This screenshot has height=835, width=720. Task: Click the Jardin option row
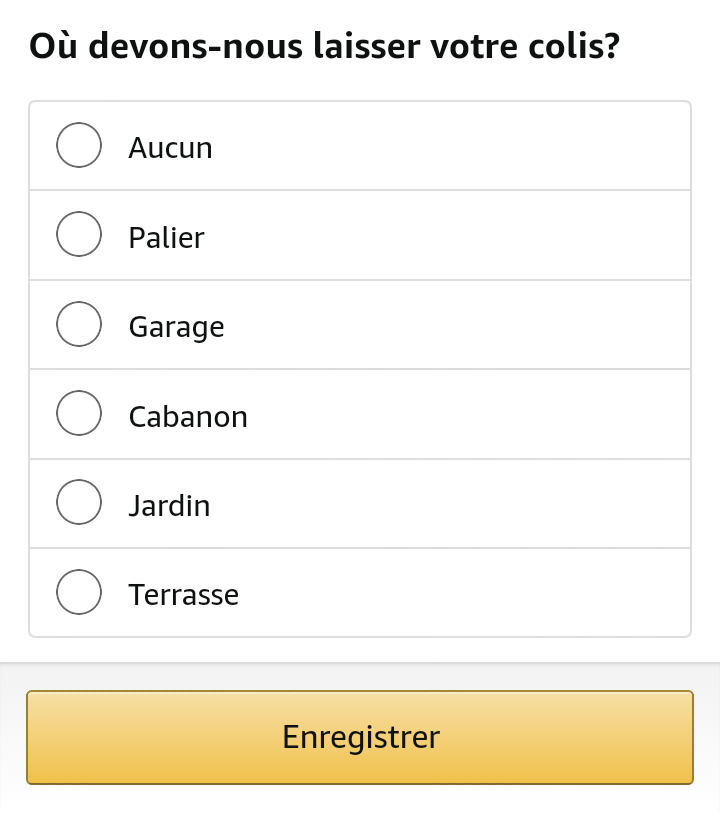pyautogui.click(x=360, y=502)
